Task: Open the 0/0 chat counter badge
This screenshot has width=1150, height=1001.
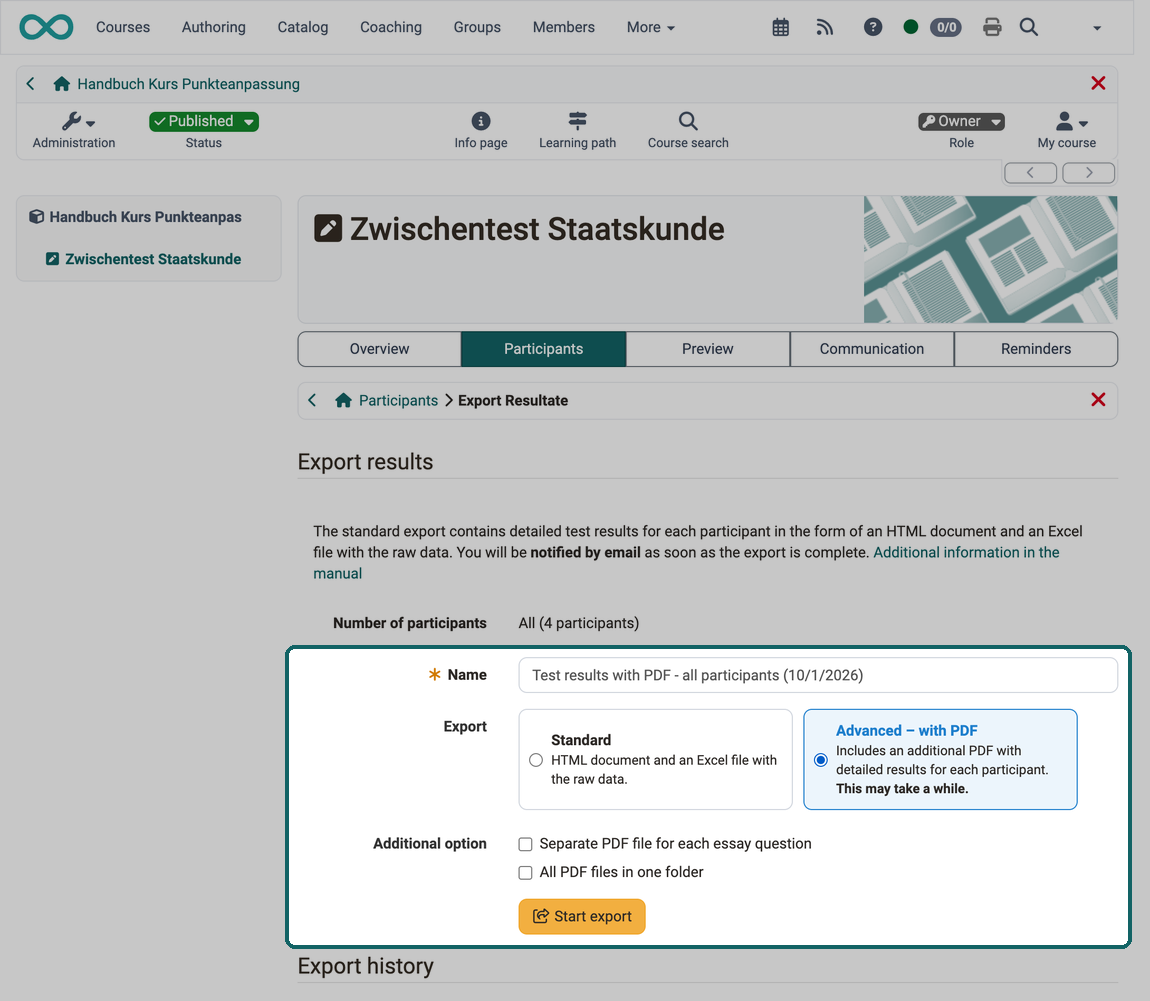Action: (945, 27)
